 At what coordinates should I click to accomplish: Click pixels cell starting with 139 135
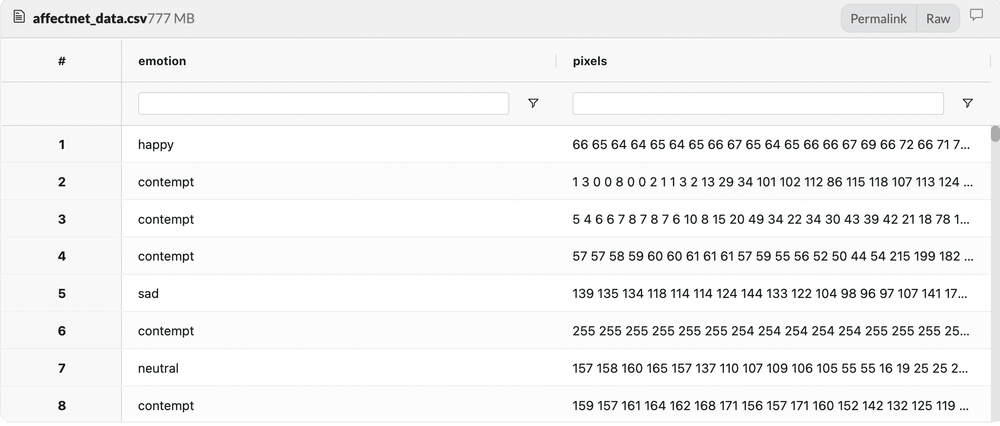pyautogui.click(x=770, y=294)
